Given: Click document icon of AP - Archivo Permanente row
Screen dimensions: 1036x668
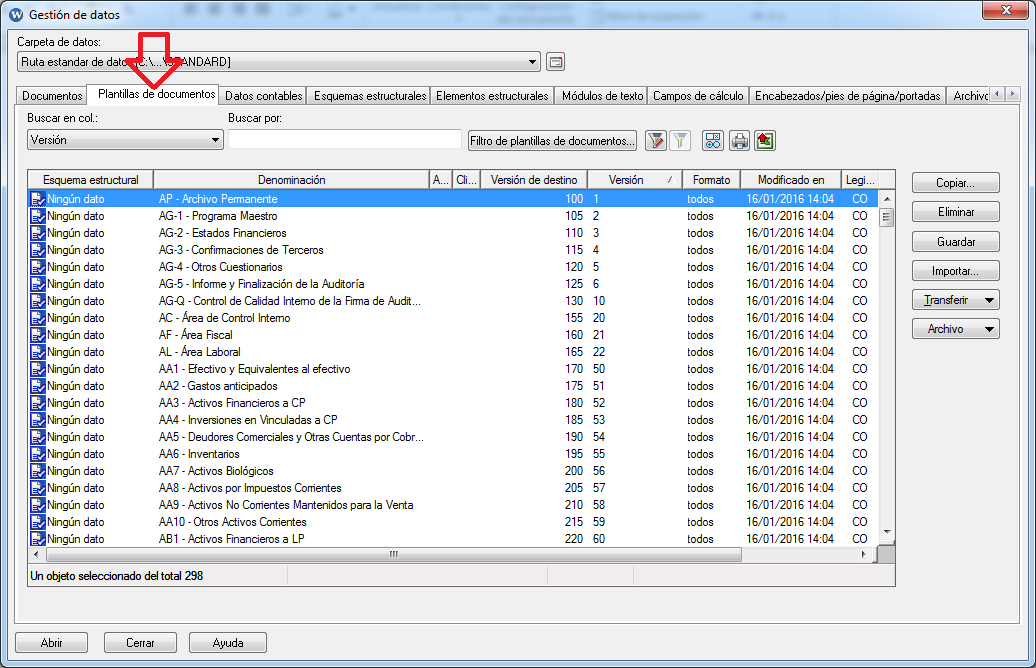Looking at the screenshot, I should tap(38, 199).
